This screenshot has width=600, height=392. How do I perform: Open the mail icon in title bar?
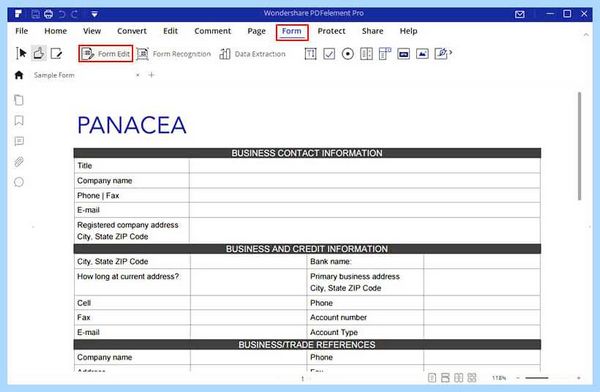(519, 15)
